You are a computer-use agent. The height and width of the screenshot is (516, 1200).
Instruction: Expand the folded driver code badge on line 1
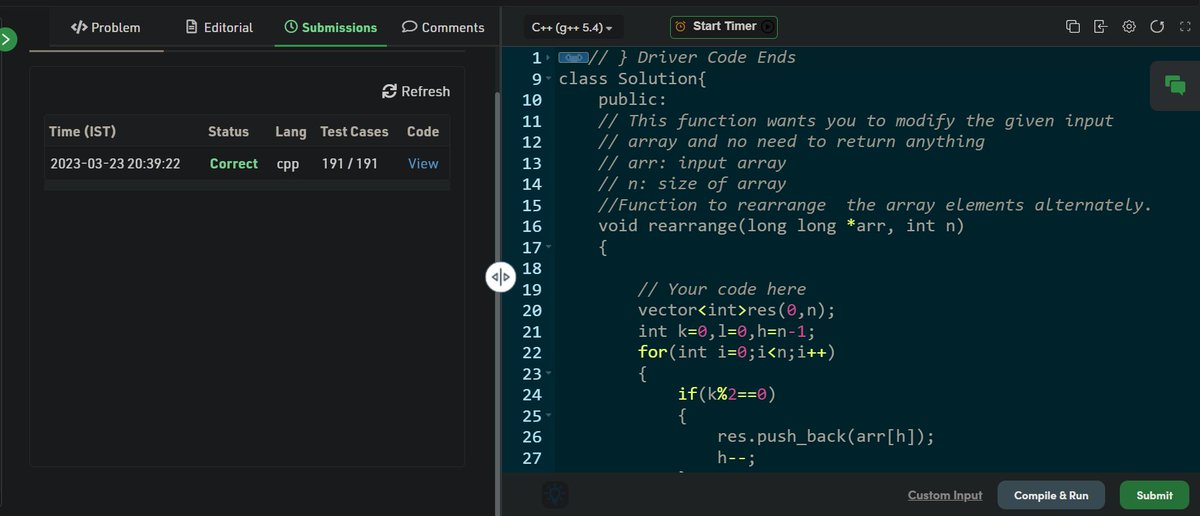[x=574, y=57]
